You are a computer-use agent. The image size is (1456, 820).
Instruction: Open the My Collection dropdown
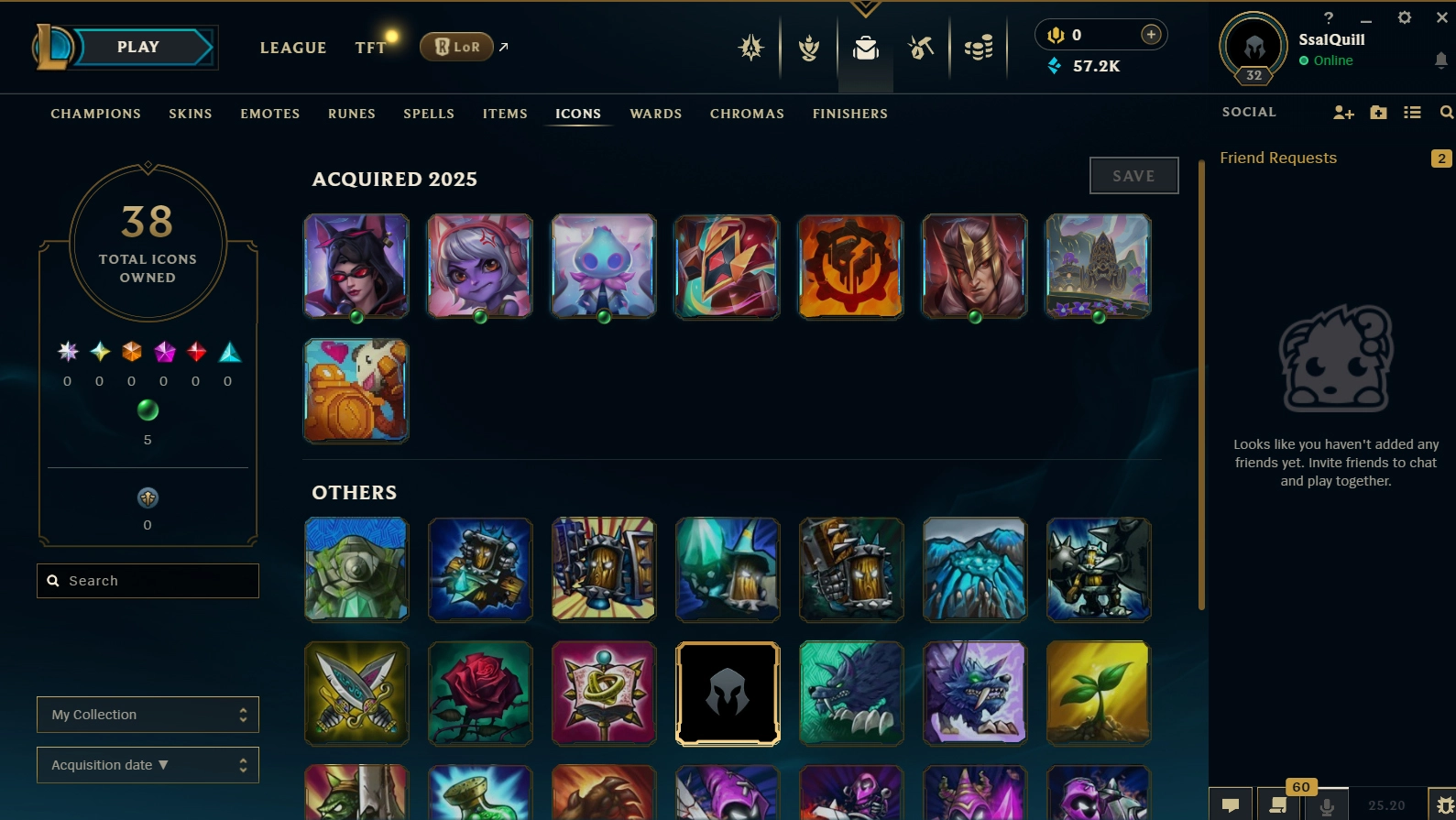pyautogui.click(x=148, y=715)
